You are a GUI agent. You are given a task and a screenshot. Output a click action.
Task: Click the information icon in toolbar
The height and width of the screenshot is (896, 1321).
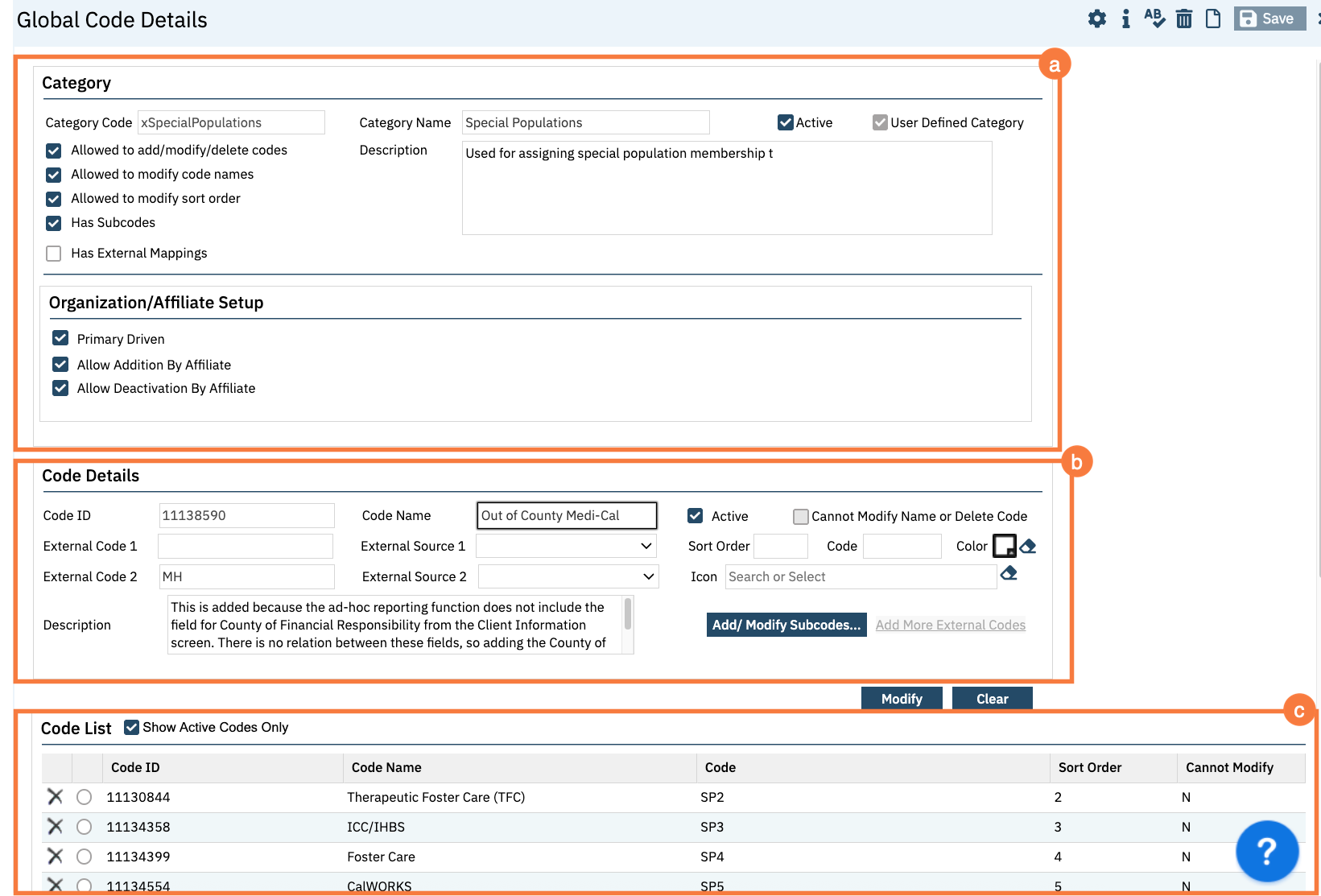coord(1125,19)
